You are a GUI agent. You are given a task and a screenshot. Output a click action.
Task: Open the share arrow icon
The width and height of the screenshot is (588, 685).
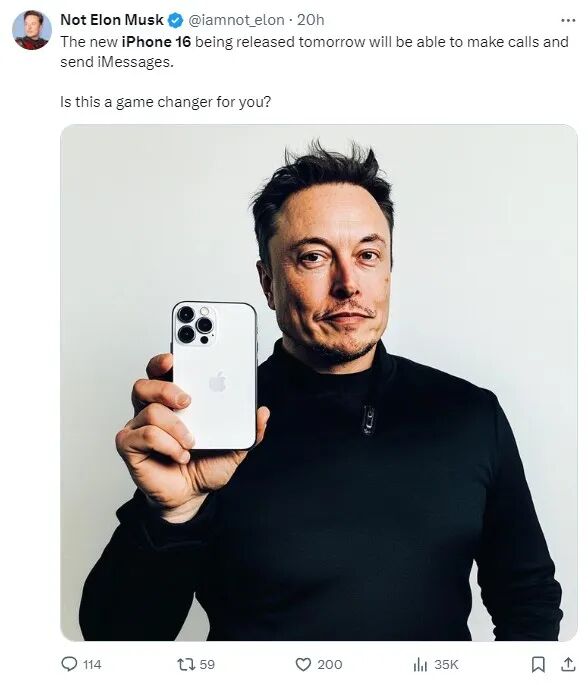568,664
